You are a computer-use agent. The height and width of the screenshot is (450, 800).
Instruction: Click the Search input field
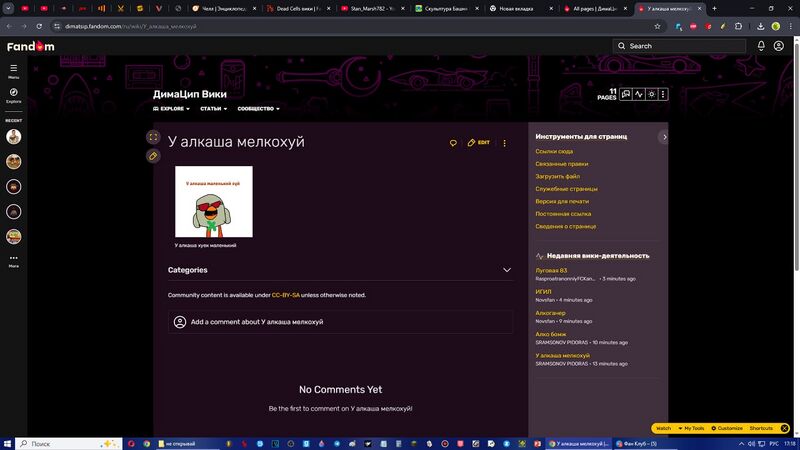[685, 46]
